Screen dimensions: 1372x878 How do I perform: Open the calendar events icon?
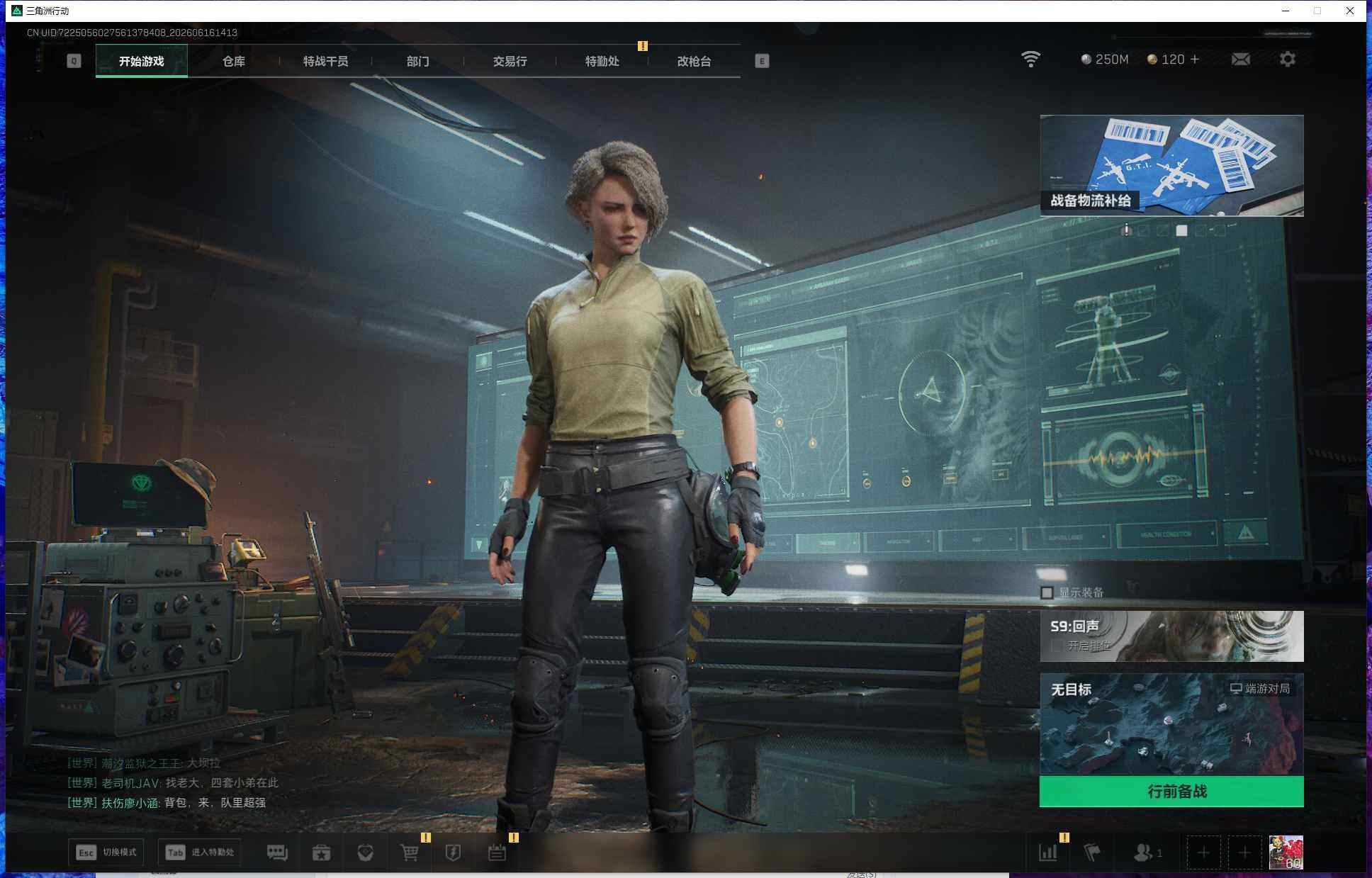(497, 852)
